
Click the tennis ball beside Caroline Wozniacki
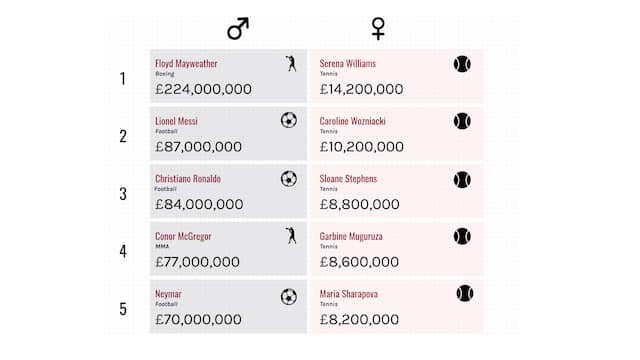(462, 121)
